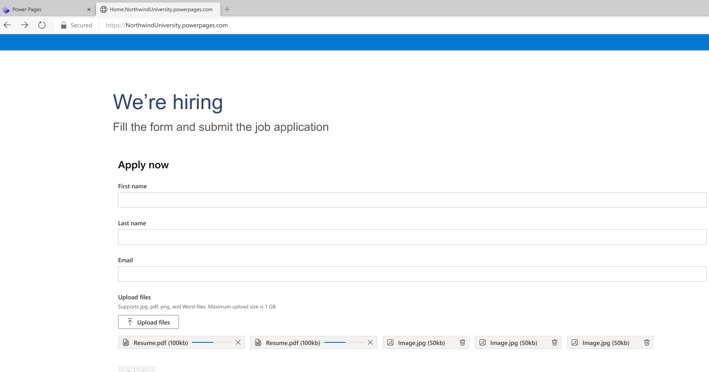Focus the address bar URL
Viewport: 709px width, 372px height.
(x=166, y=25)
